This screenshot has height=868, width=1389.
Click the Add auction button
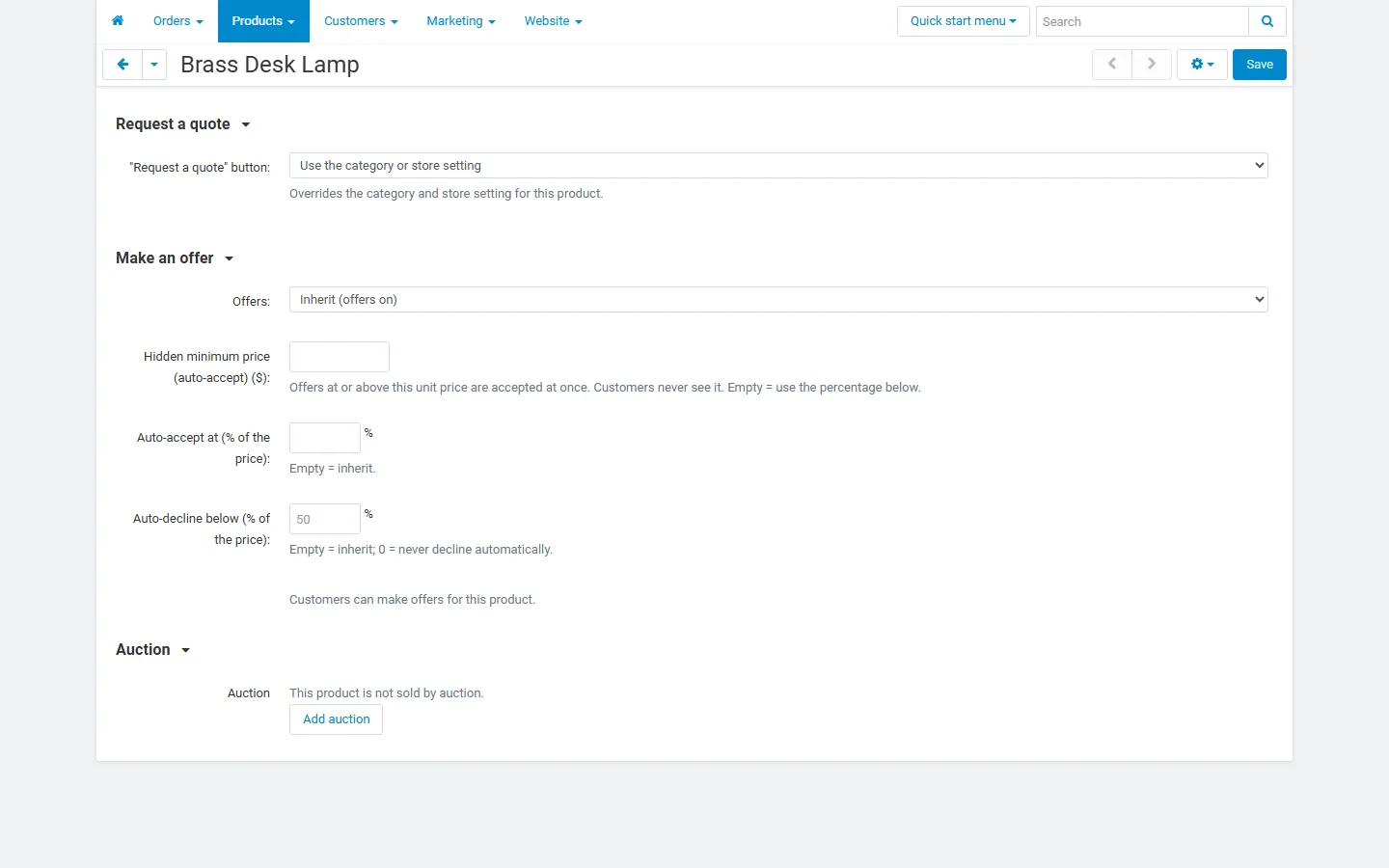337,719
